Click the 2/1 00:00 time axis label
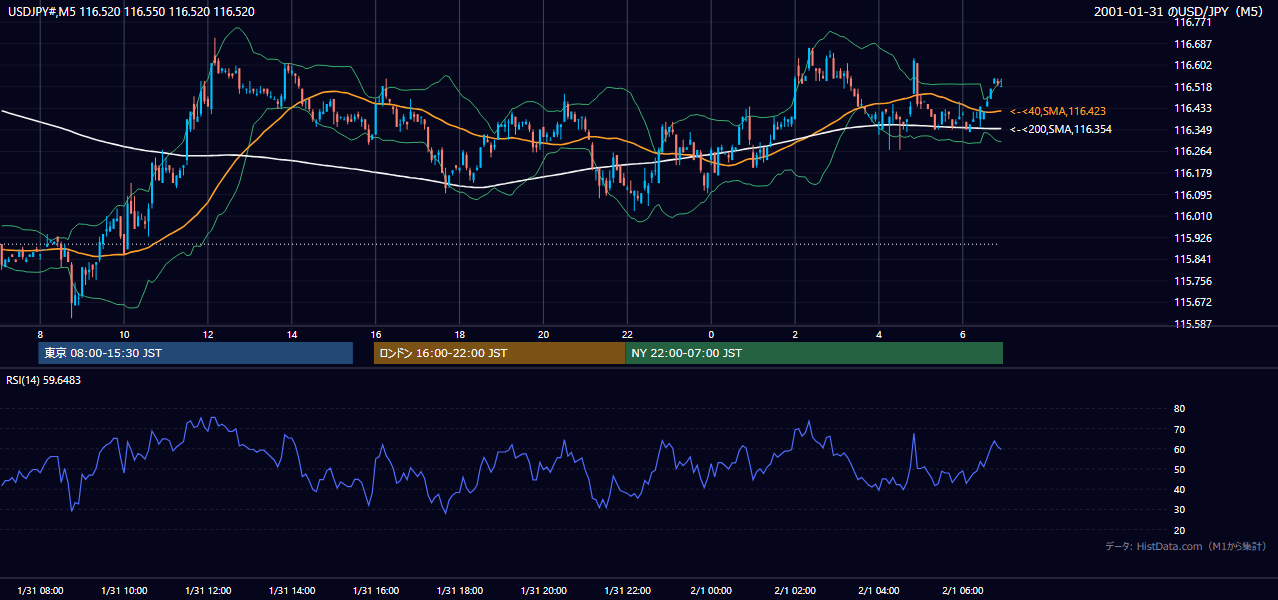Image resolution: width=1278 pixels, height=600 pixels. point(712,591)
